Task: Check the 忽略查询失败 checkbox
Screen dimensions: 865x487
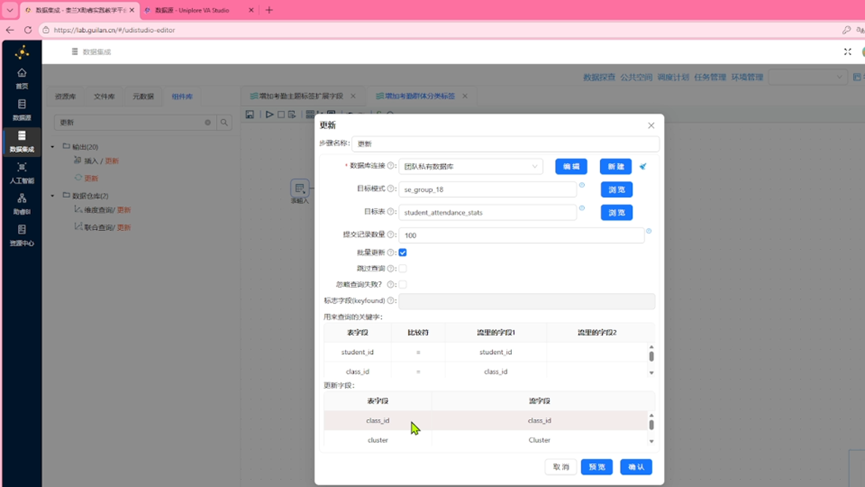Action: point(403,285)
